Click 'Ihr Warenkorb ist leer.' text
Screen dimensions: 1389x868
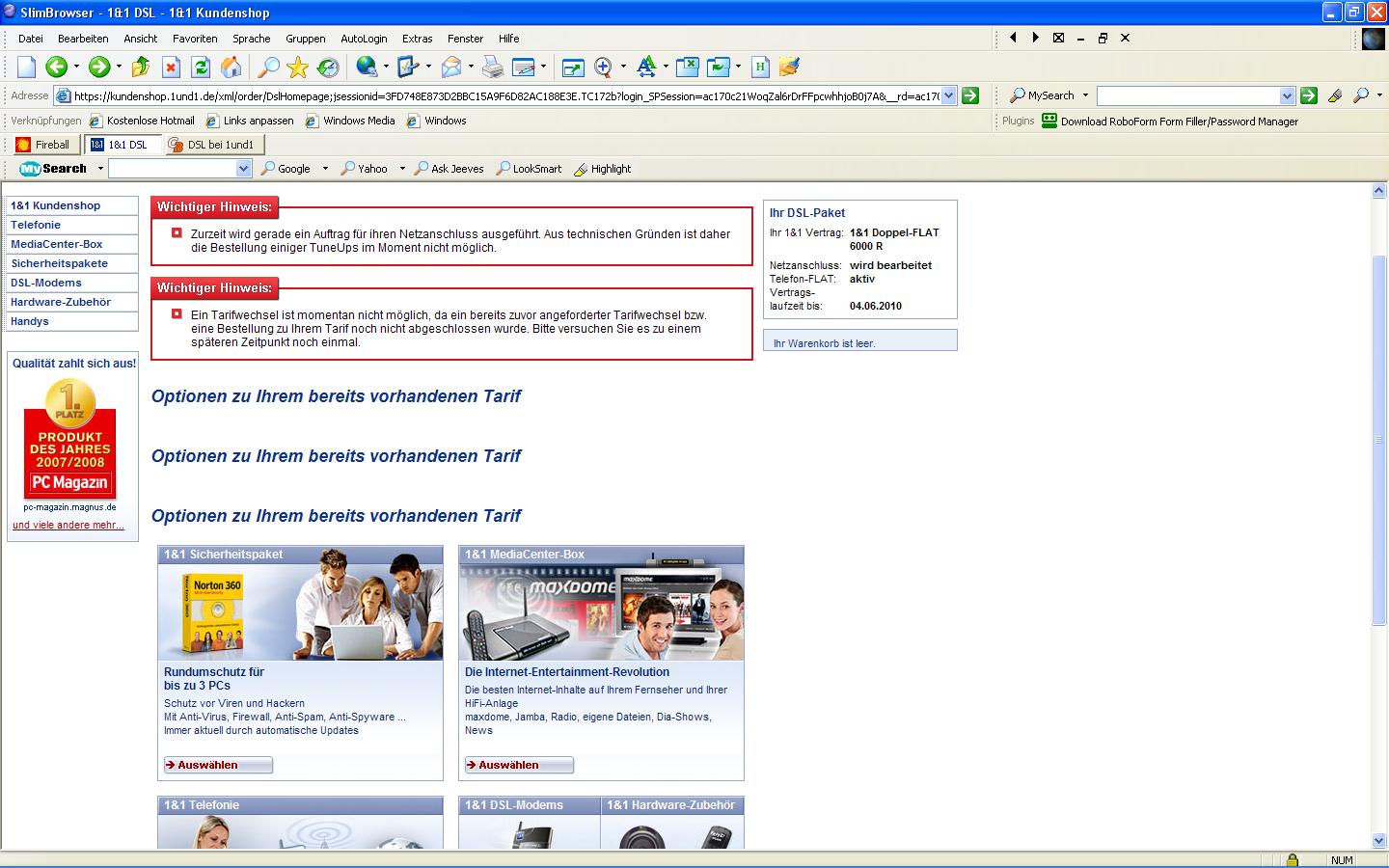[x=824, y=343]
